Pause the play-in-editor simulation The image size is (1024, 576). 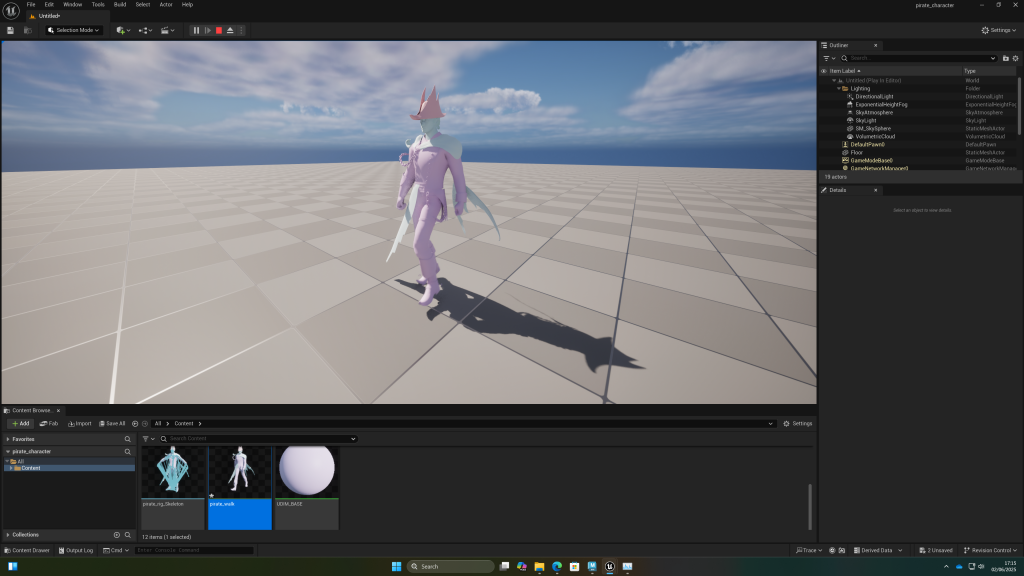[x=197, y=30]
